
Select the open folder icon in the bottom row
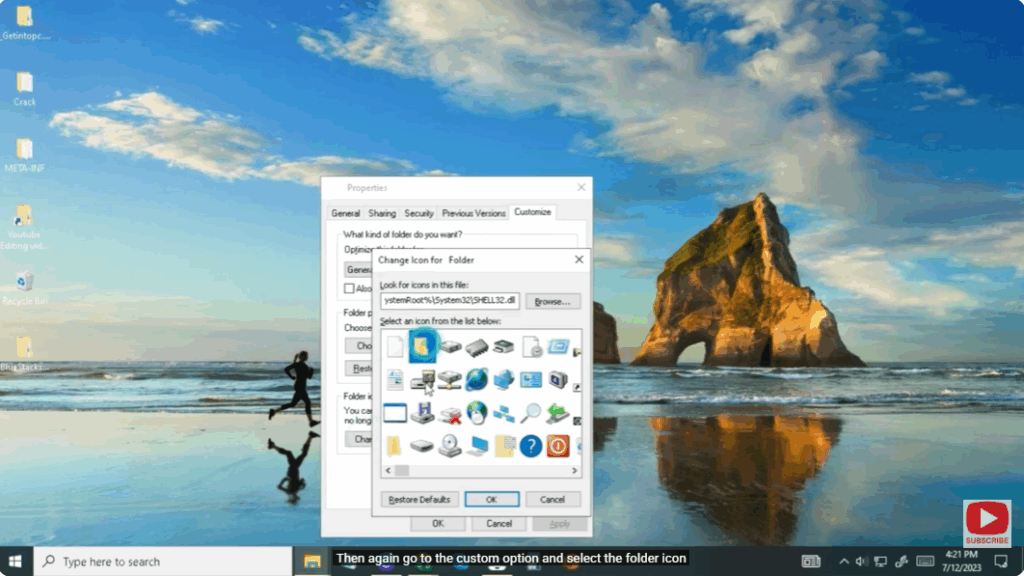click(504, 444)
